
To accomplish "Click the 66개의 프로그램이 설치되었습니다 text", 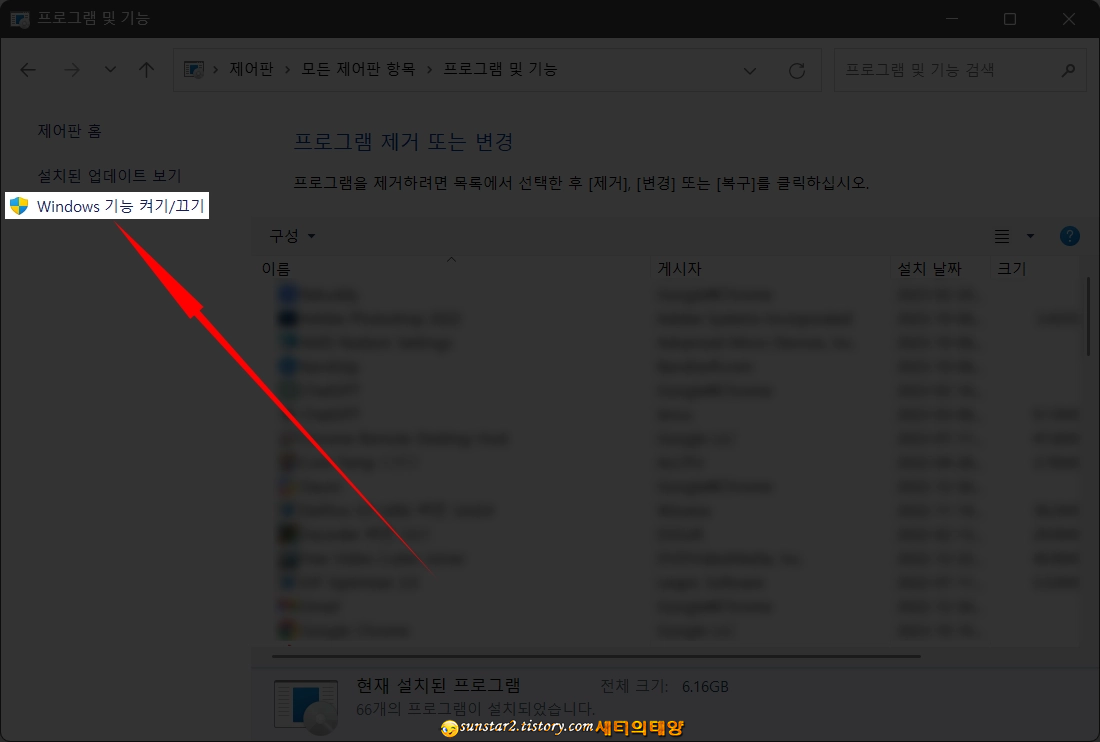I will pos(475,709).
